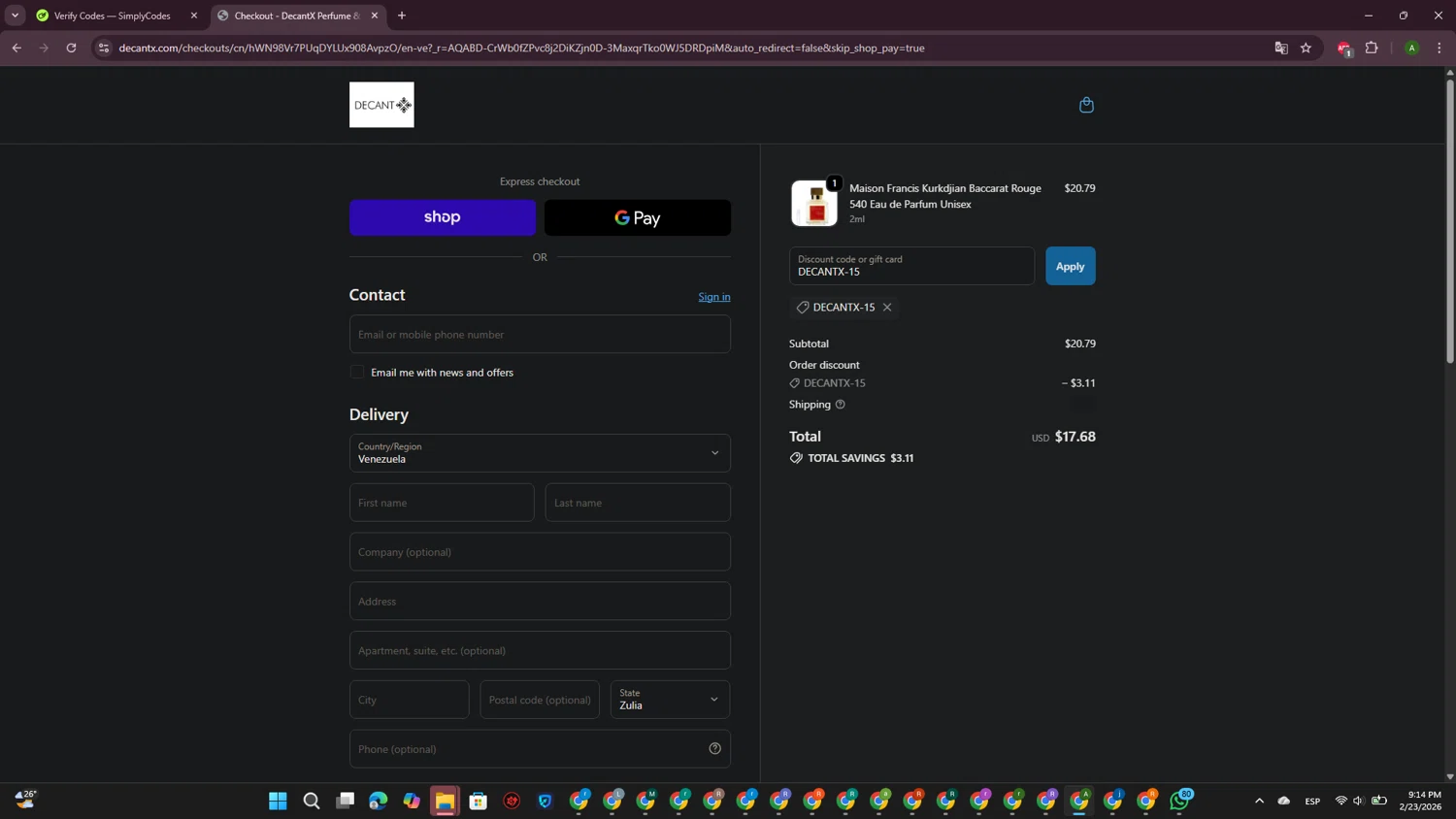
Task: Bookmark this page with the star icon
Action: click(1307, 48)
